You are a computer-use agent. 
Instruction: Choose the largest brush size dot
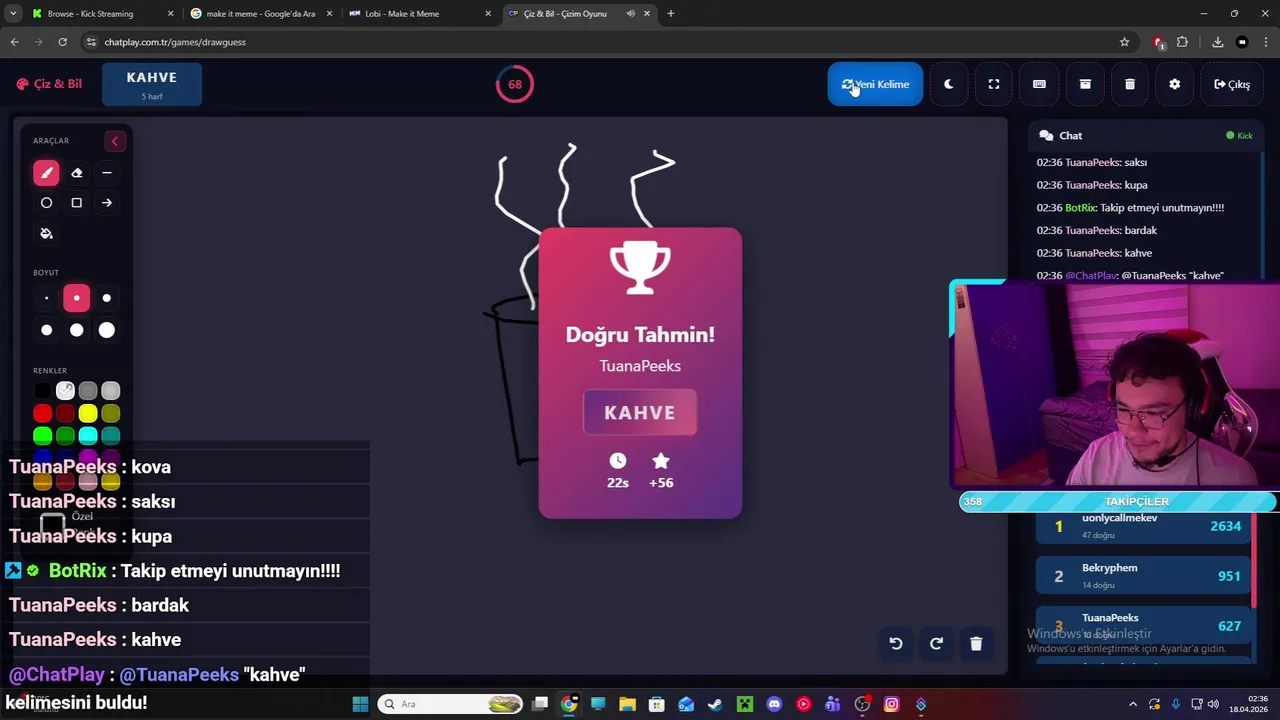[x=106, y=330]
